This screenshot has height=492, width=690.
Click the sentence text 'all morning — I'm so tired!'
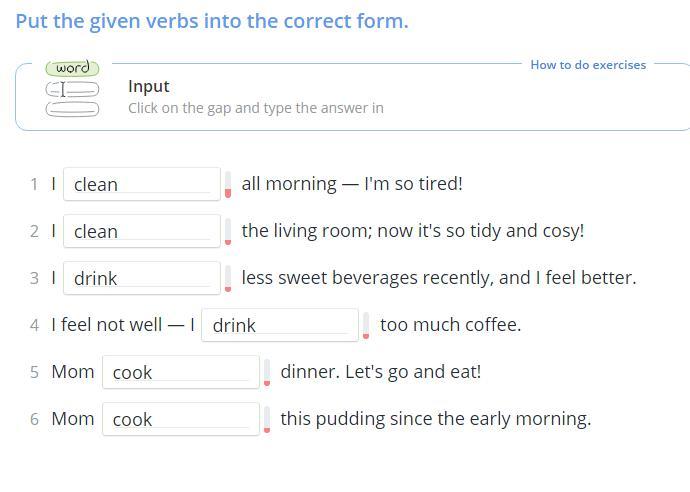[352, 184]
